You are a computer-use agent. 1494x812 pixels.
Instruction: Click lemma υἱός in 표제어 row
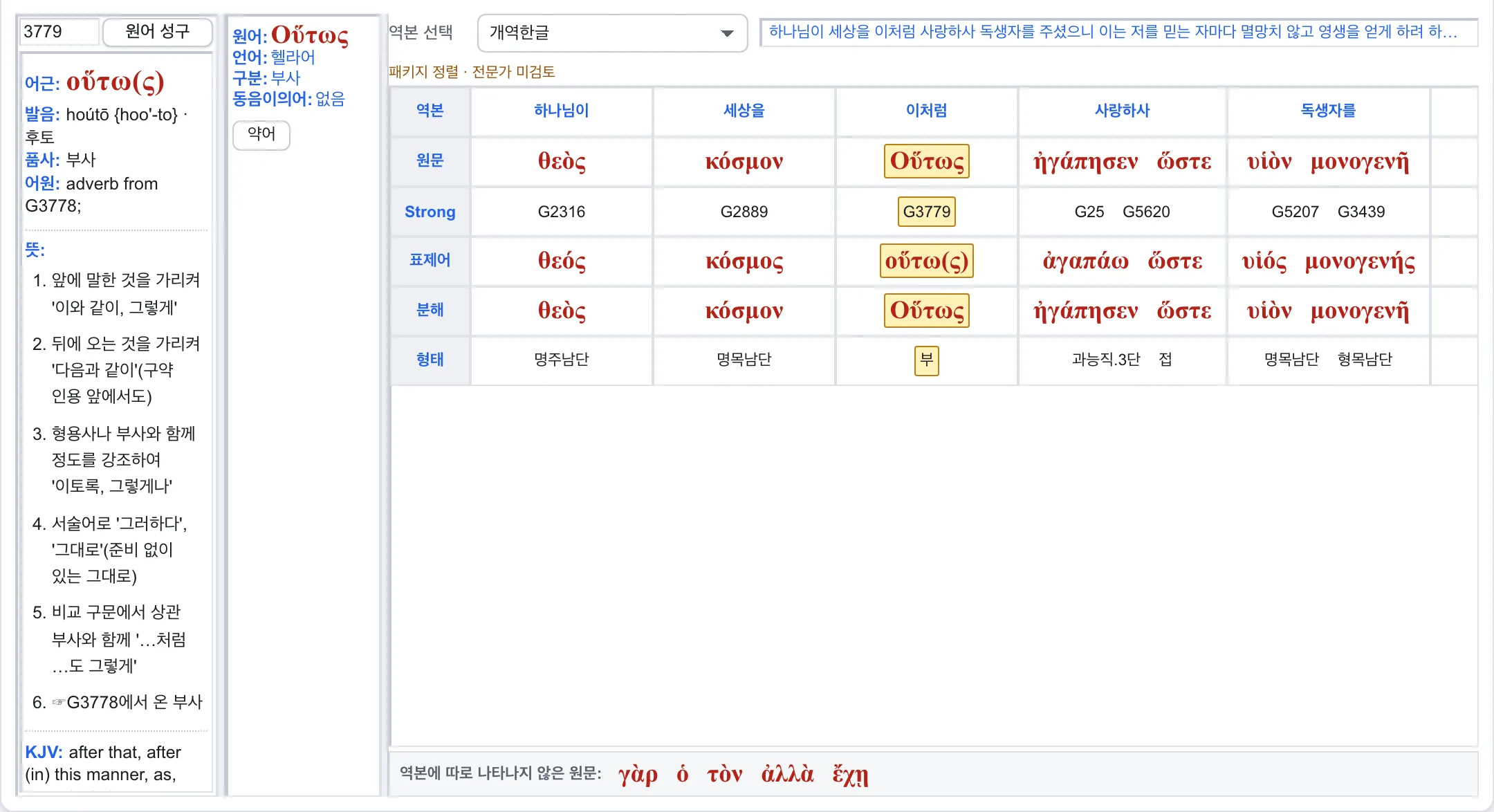point(1264,261)
